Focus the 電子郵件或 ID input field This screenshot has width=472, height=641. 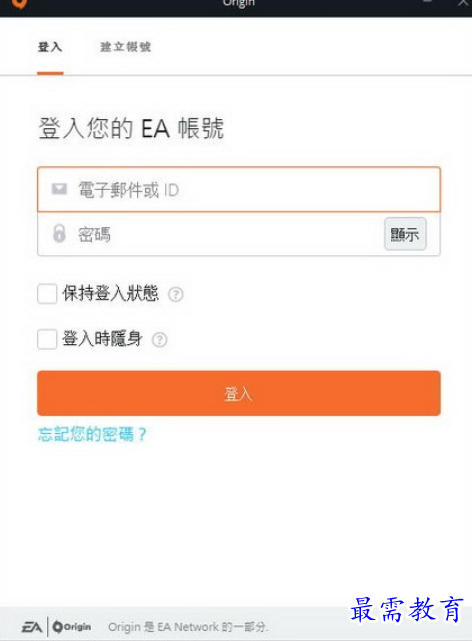pyautogui.click(x=239, y=189)
